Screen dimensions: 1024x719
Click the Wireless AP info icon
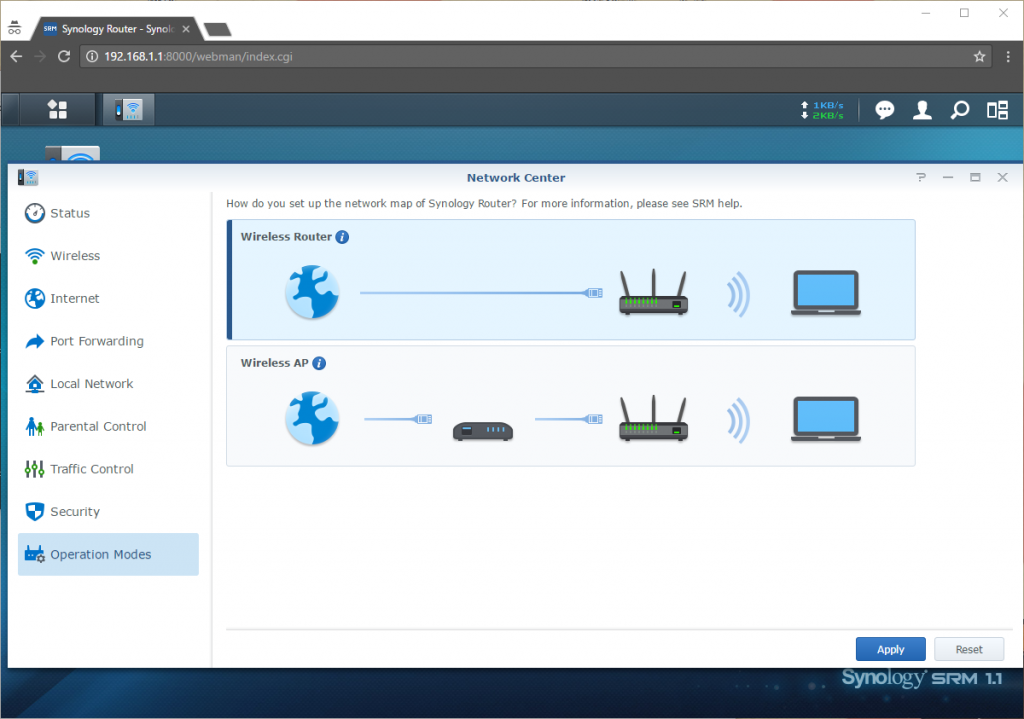click(x=319, y=363)
